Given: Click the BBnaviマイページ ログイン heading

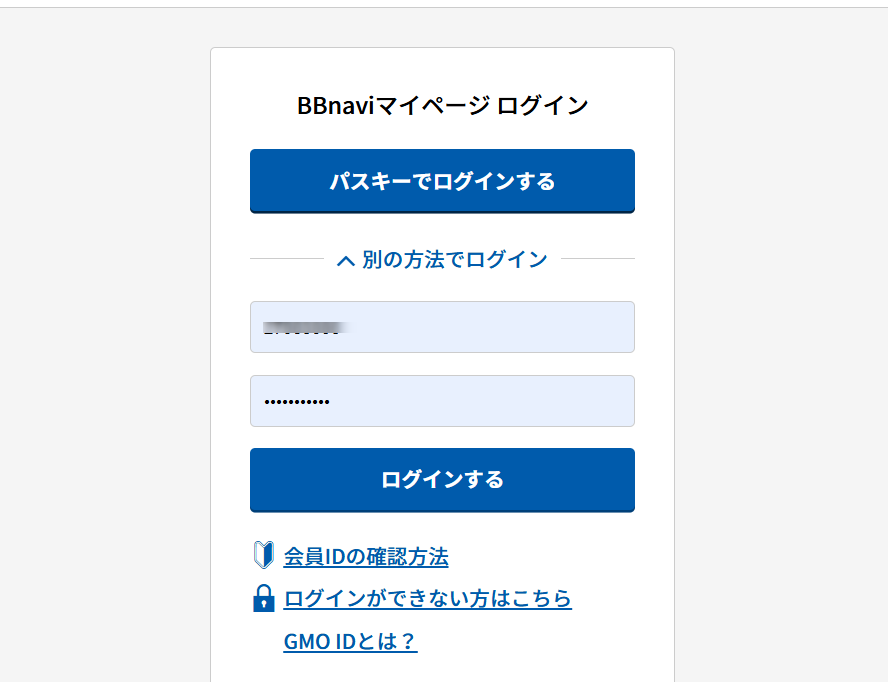Looking at the screenshot, I should pos(442,105).
